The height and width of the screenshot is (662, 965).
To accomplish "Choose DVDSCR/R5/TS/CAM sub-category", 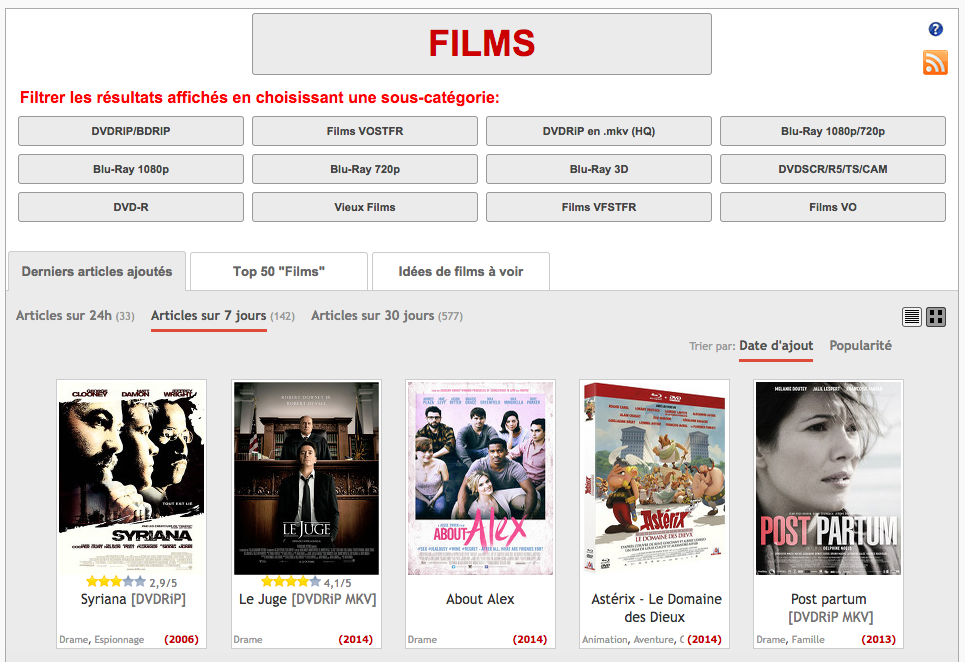I will pyautogui.click(x=833, y=169).
